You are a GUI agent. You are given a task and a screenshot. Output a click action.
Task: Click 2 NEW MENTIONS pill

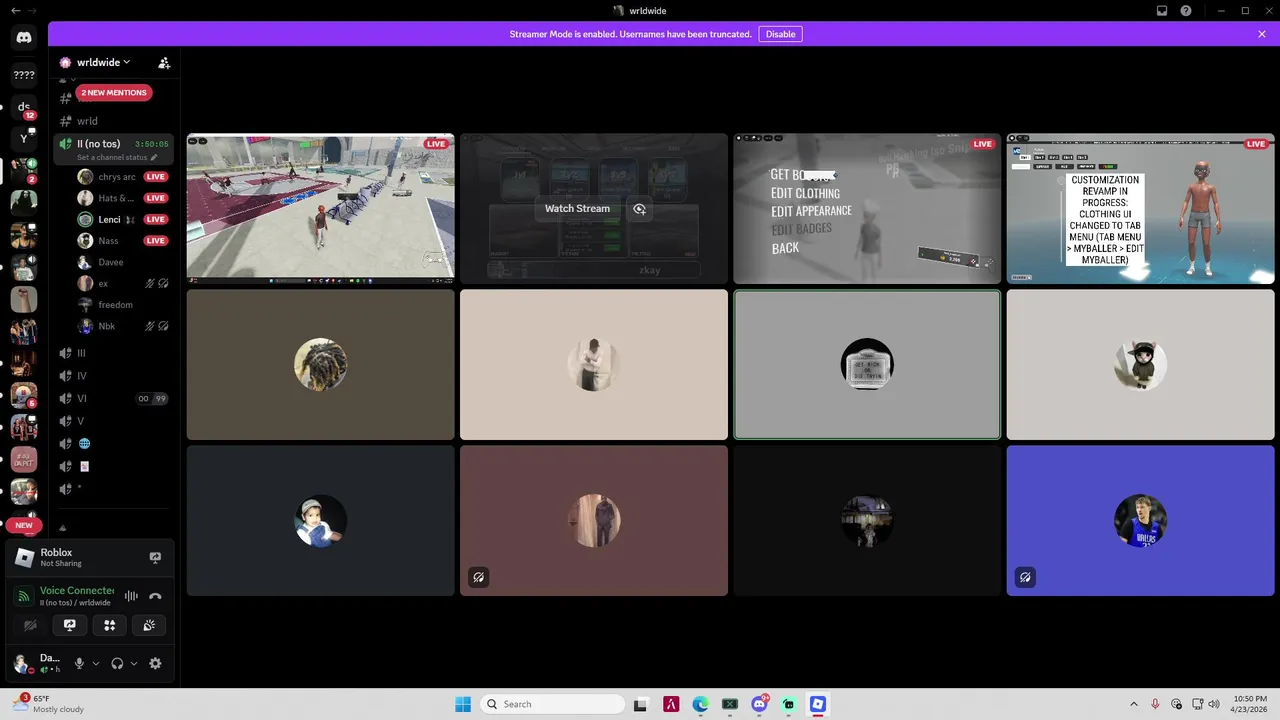[114, 92]
